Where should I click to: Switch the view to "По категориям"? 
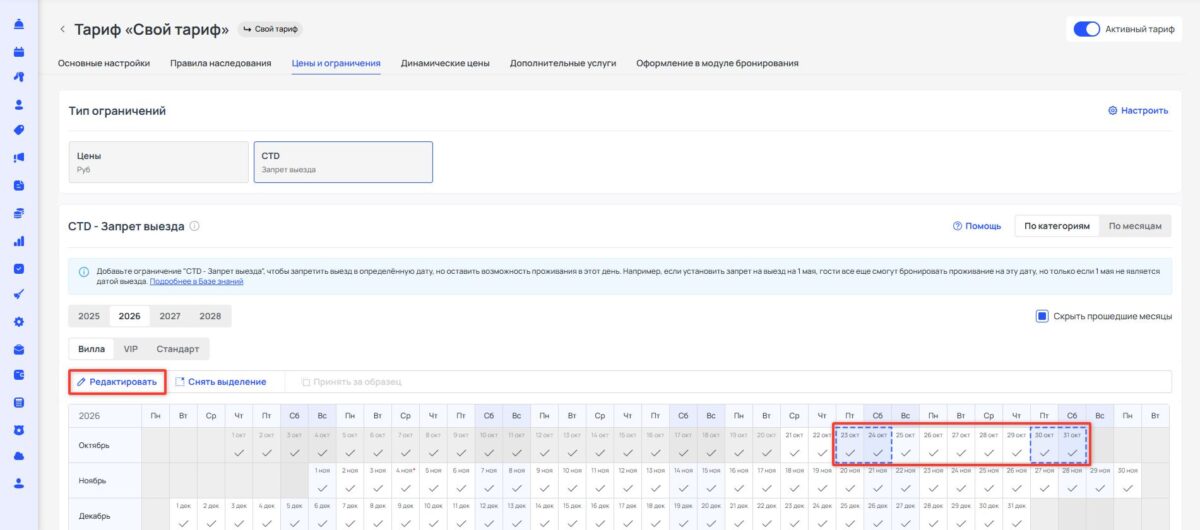coord(1057,226)
